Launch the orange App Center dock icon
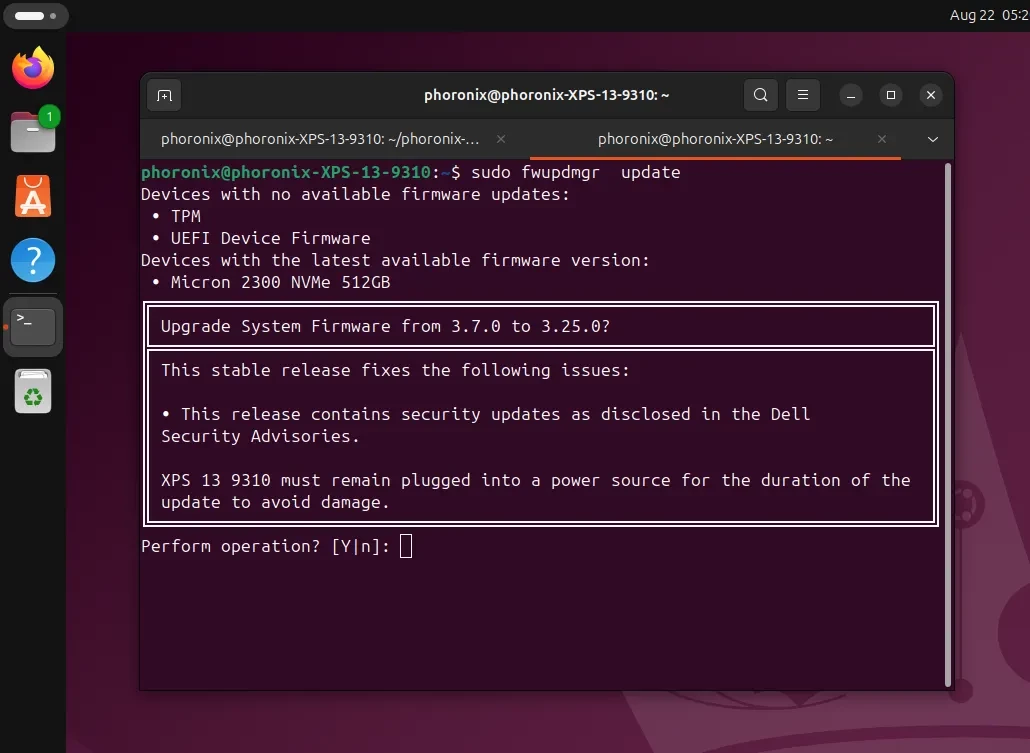Image resolution: width=1030 pixels, height=753 pixels. [x=33, y=196]
